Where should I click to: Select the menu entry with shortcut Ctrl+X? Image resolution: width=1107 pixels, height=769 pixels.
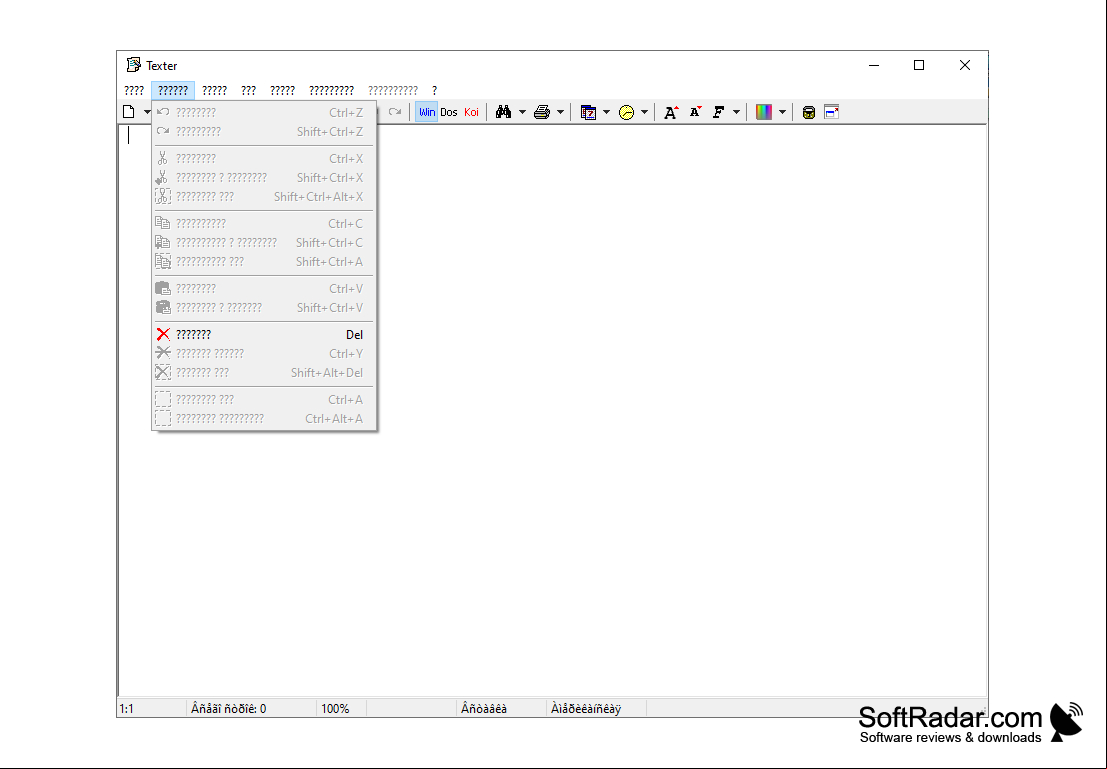pos(264,158)
